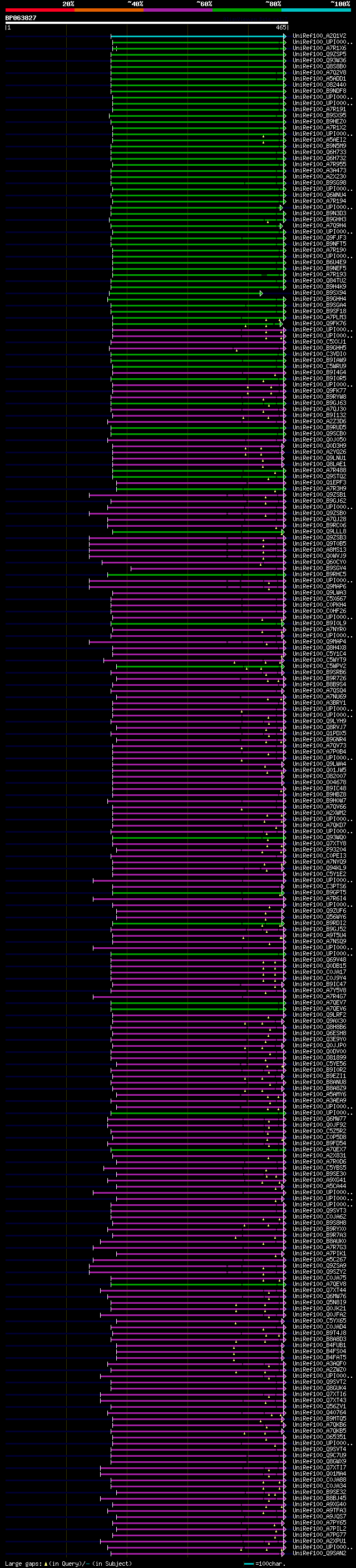The height and width of the screenshot is (1568, 356).
Task: Click hit label UniRef100_B9HBZ8
Action: click(x=319, y=795)
